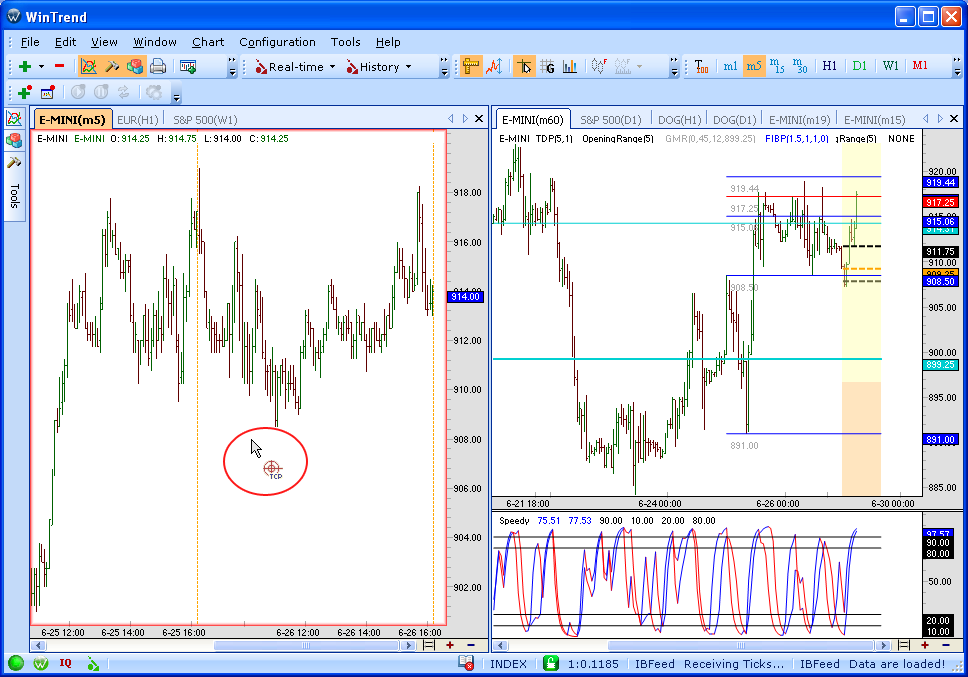Screen dimensions: 968x677
Task: Select the E-MINI(m60) tab
Action: (x=533, y=120)
